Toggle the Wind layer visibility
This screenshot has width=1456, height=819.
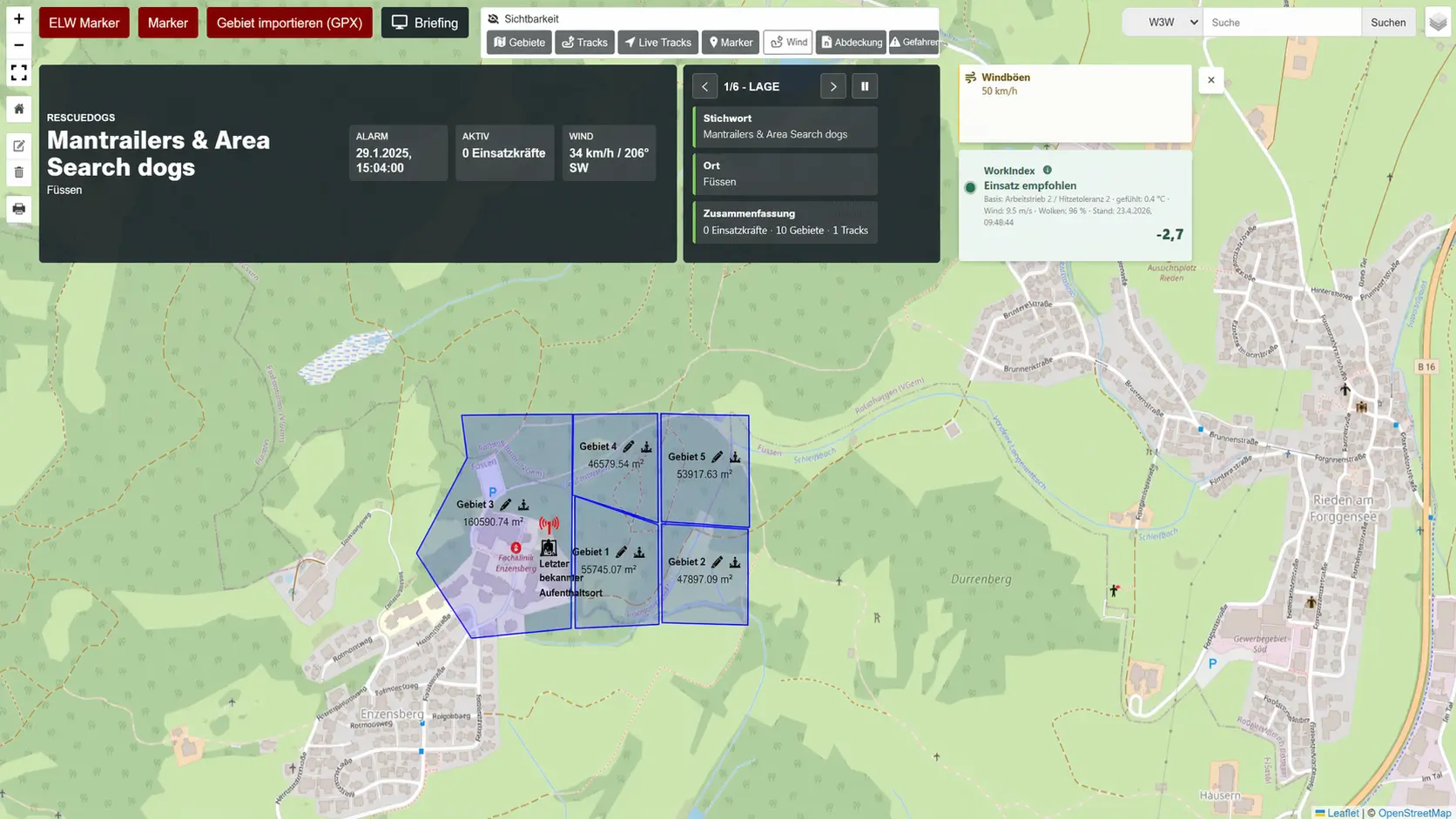click(788, 42)
